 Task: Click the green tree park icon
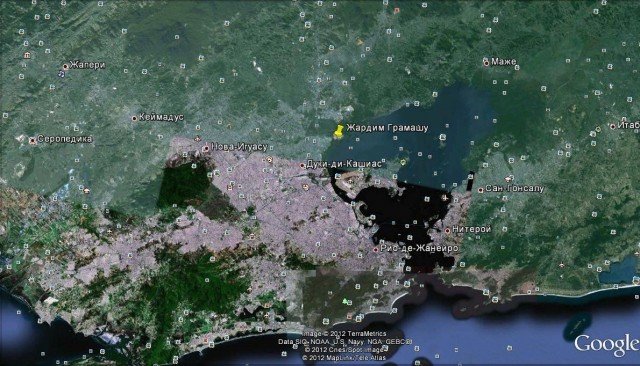[346, 302]
